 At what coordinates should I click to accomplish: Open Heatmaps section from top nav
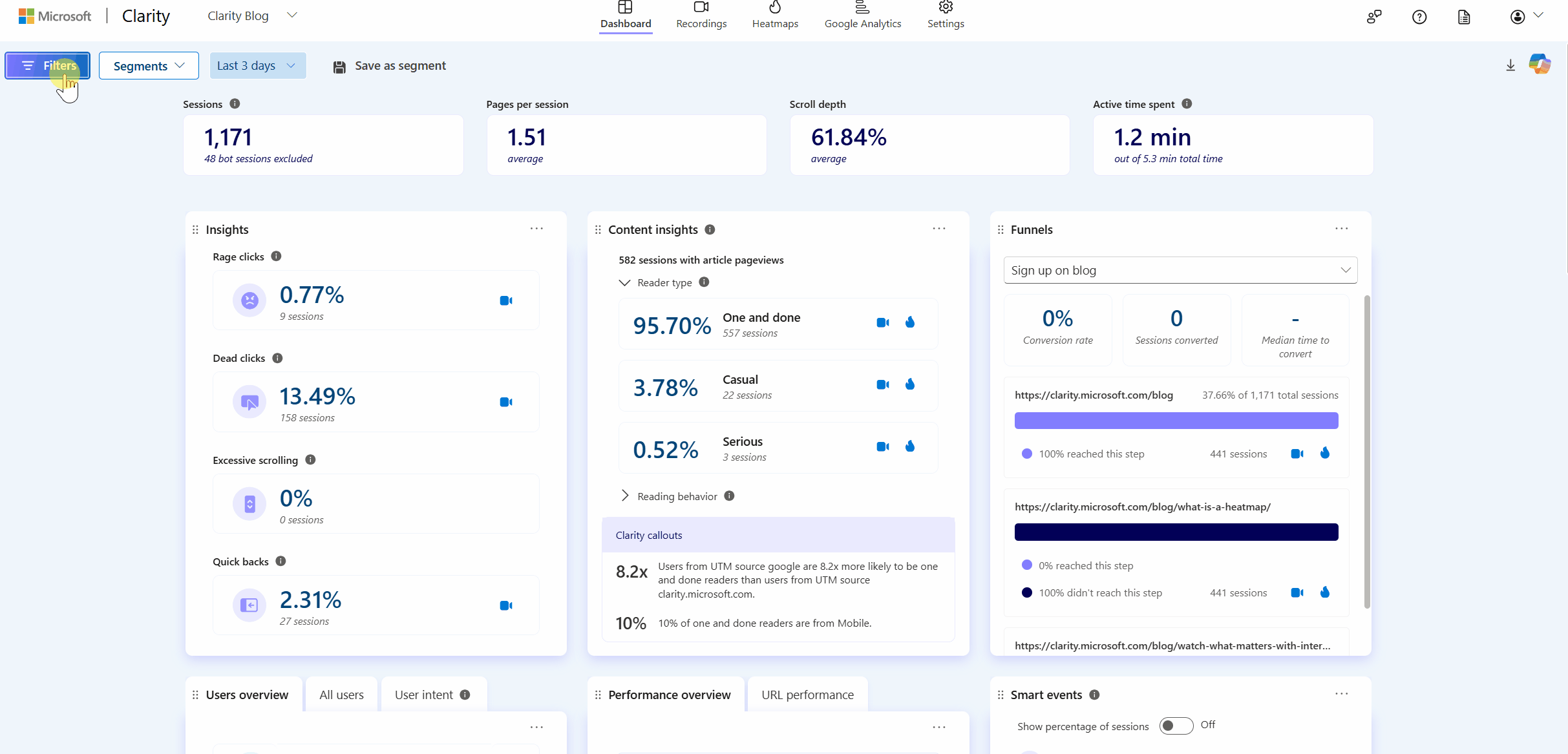(775, 16)
